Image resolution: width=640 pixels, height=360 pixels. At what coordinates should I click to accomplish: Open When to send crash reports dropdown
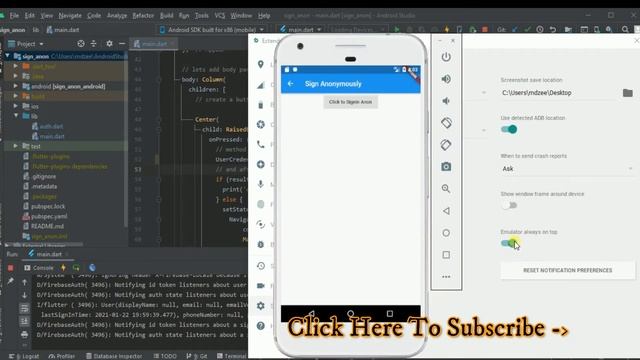[x=567, y=169]
